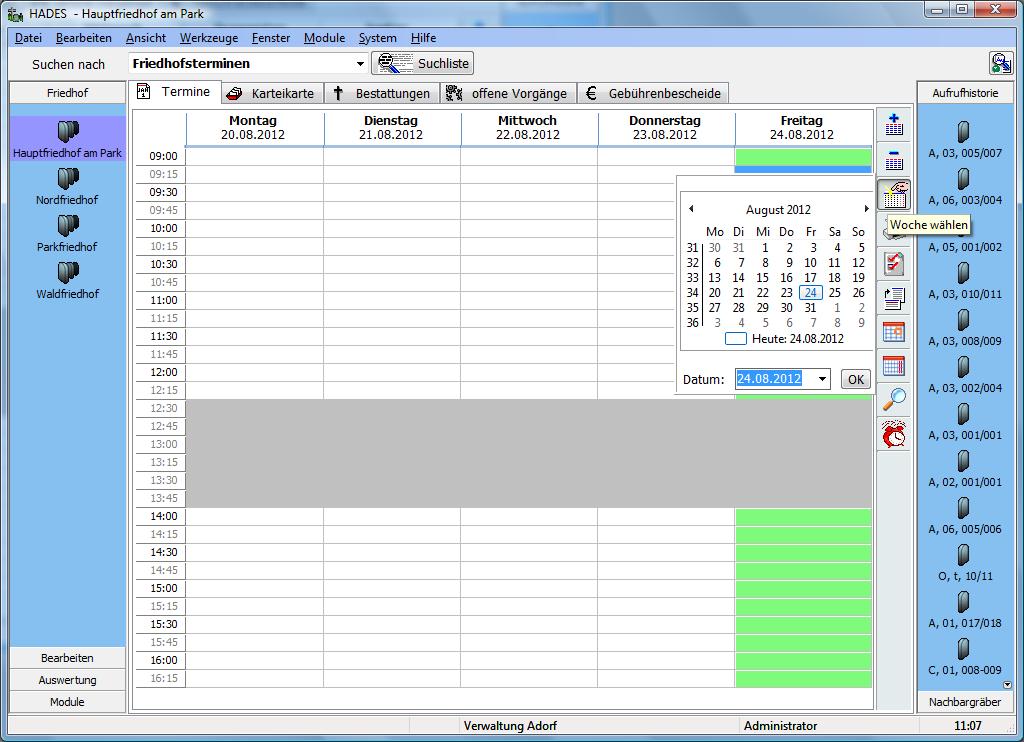Switch to the Bestattungen tab

[x=381, y=93]
